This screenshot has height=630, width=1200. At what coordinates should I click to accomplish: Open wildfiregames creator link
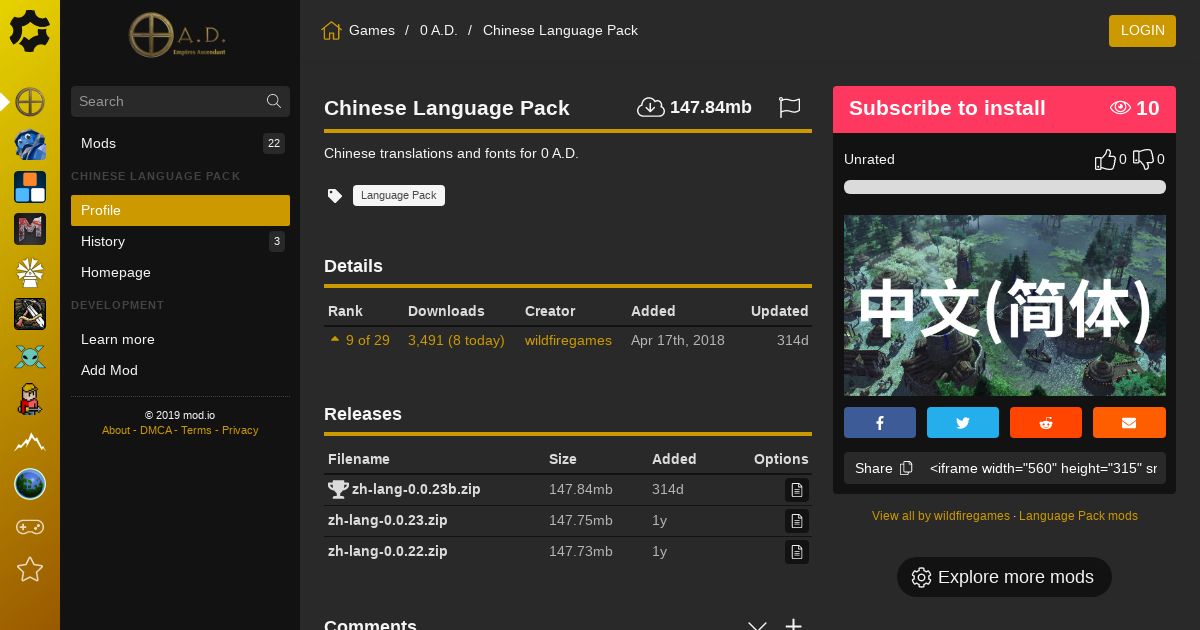[x=568, y=340]
